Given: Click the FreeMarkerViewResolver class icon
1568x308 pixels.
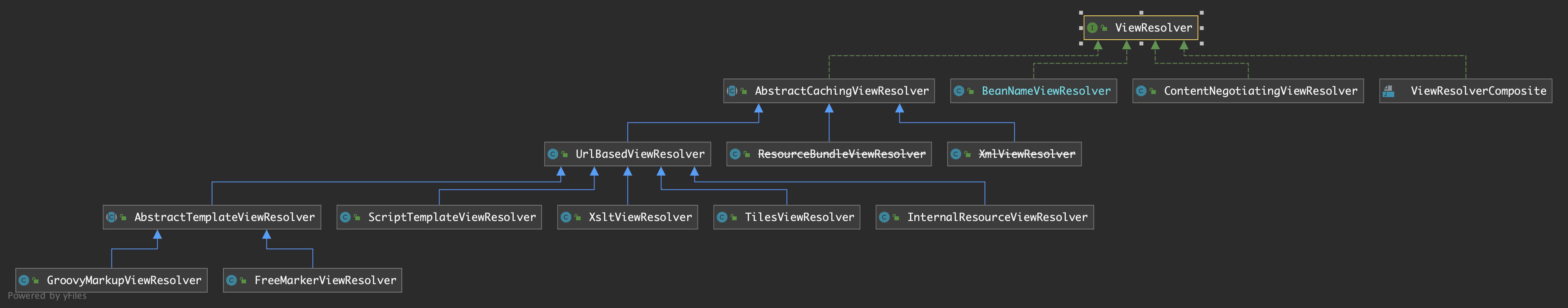Looking at the screenshot, I should click(231, 281).
